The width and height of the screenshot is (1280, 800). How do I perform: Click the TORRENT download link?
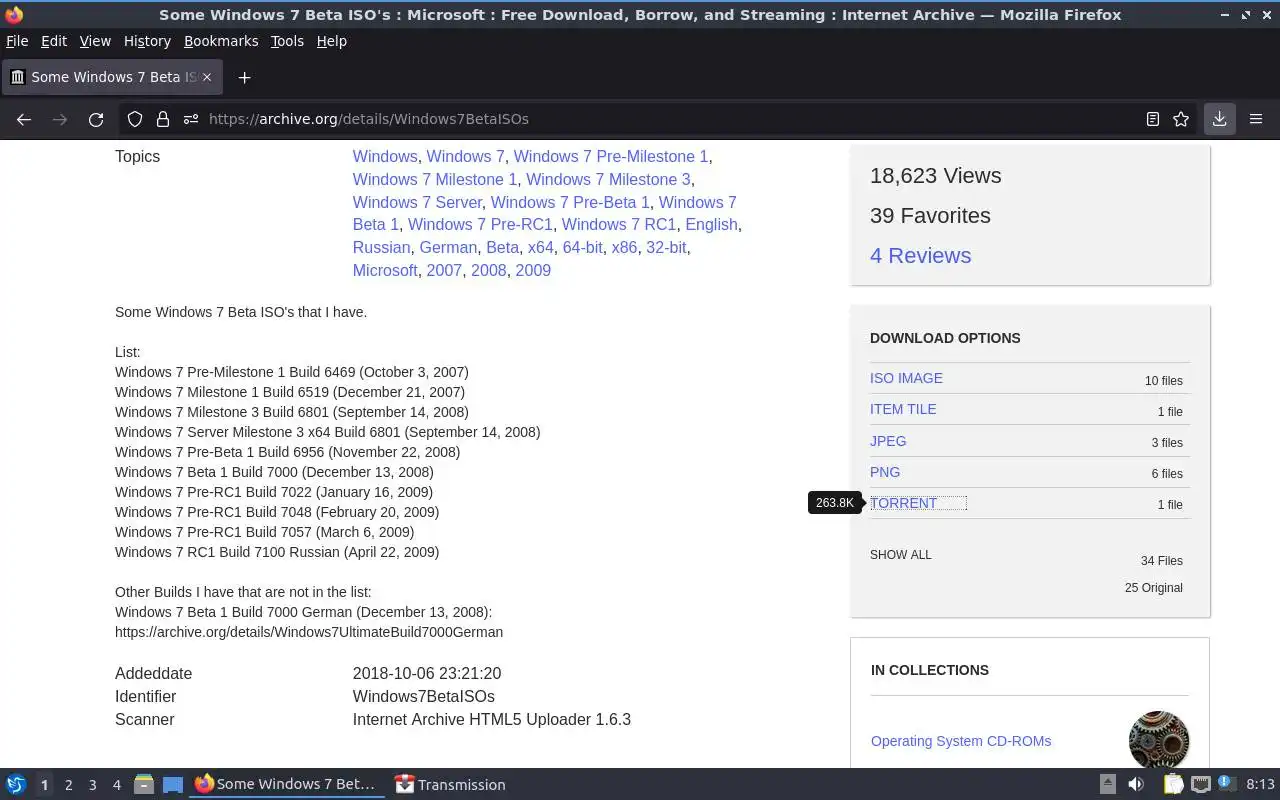903,503
